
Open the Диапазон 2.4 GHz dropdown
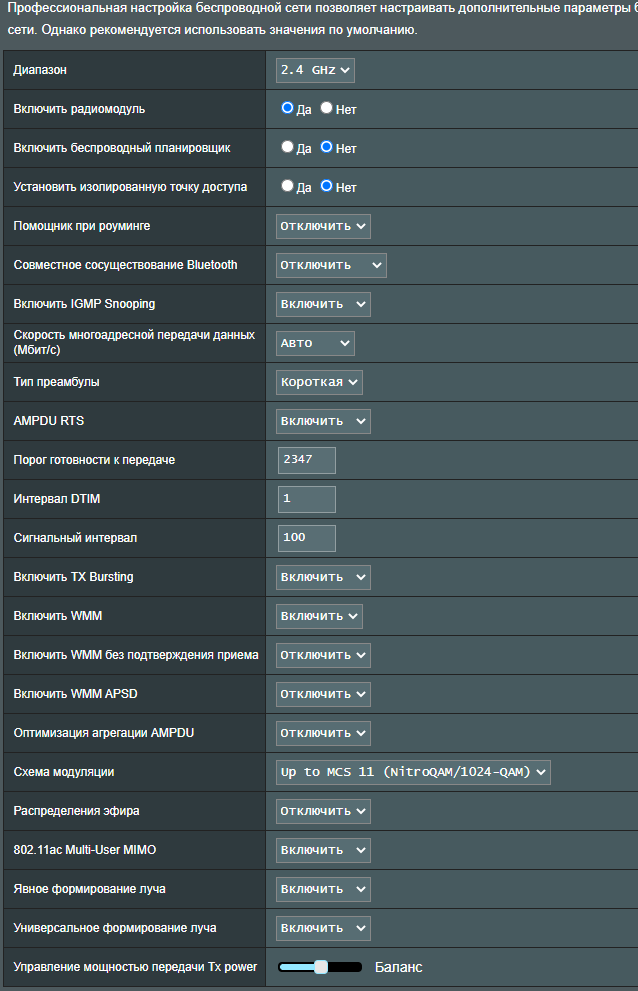tap(315, 70)
